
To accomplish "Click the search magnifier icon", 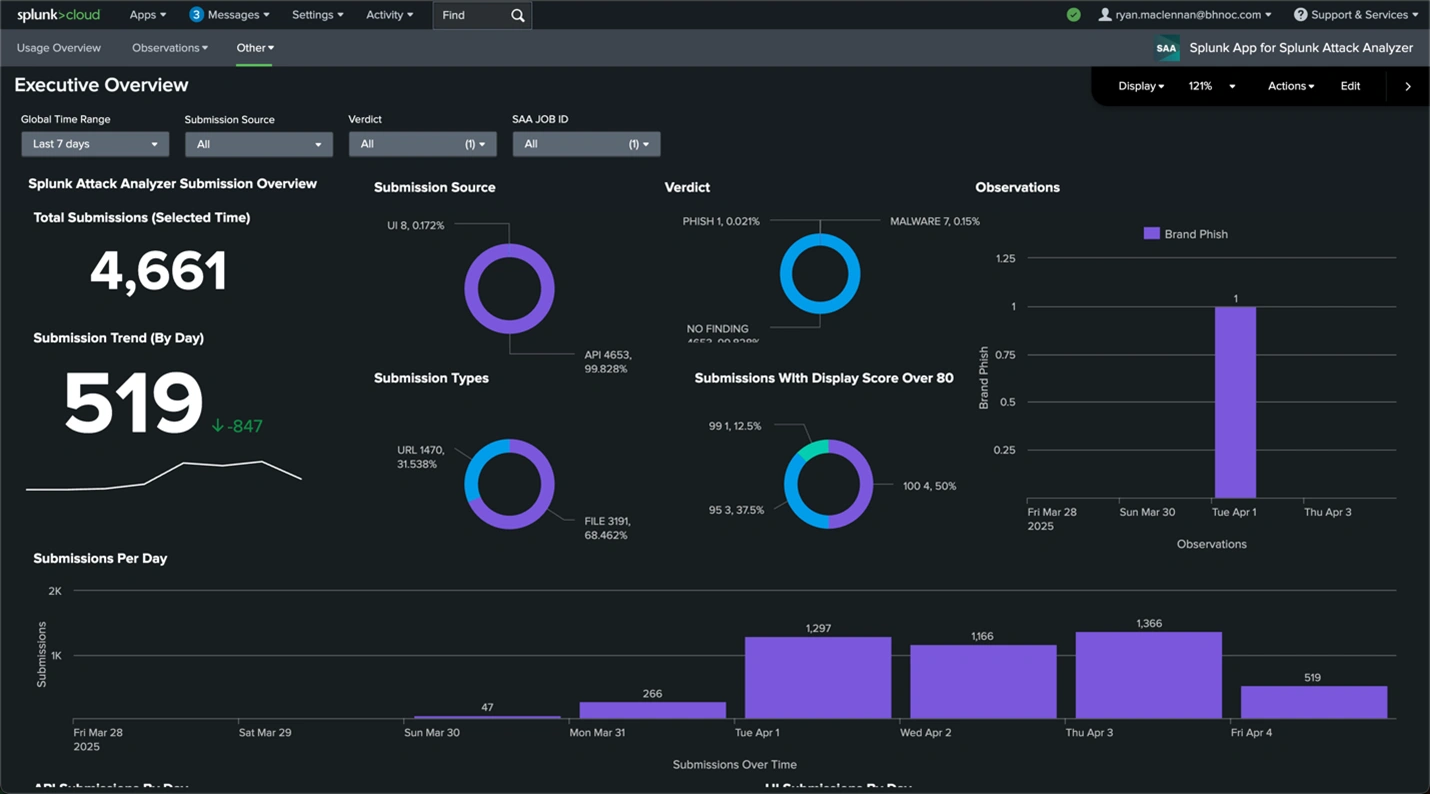I will 517,15.
